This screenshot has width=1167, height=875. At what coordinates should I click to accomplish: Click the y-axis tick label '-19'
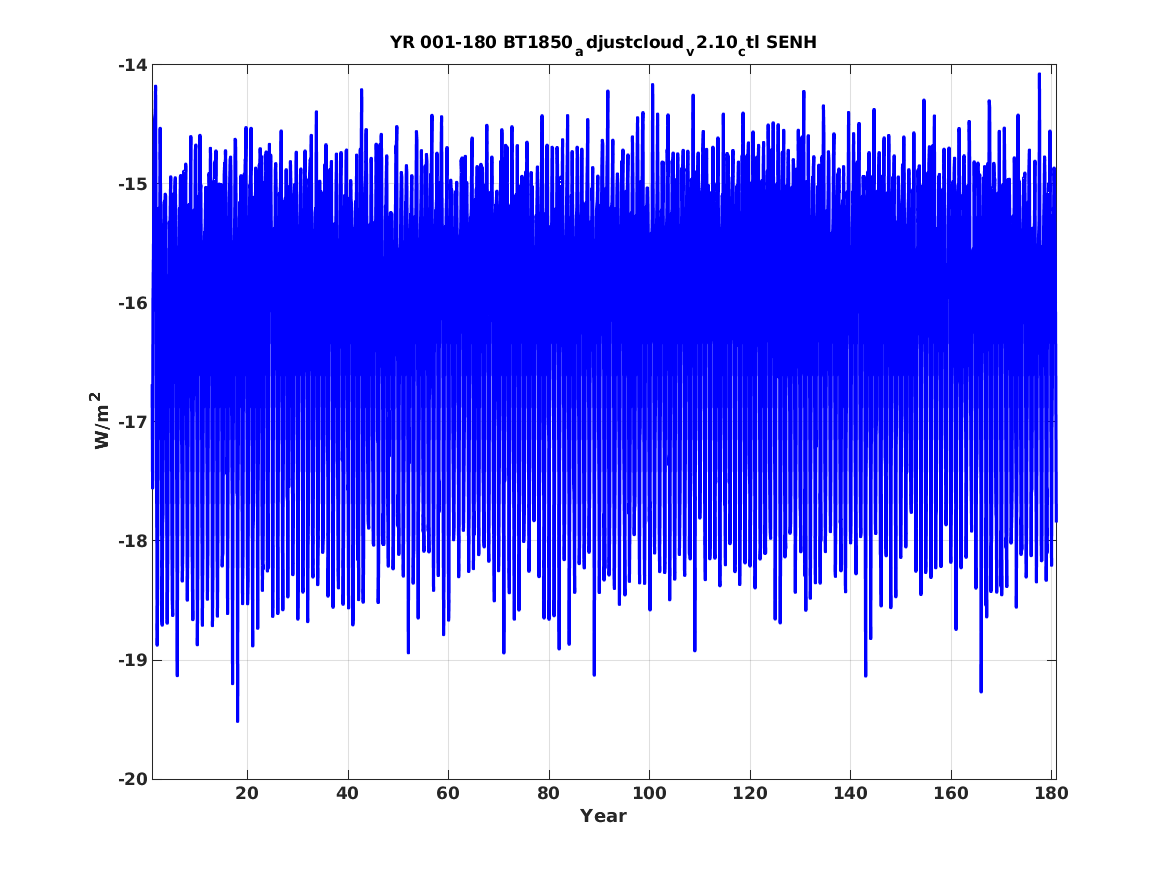(x=132, y=660)
